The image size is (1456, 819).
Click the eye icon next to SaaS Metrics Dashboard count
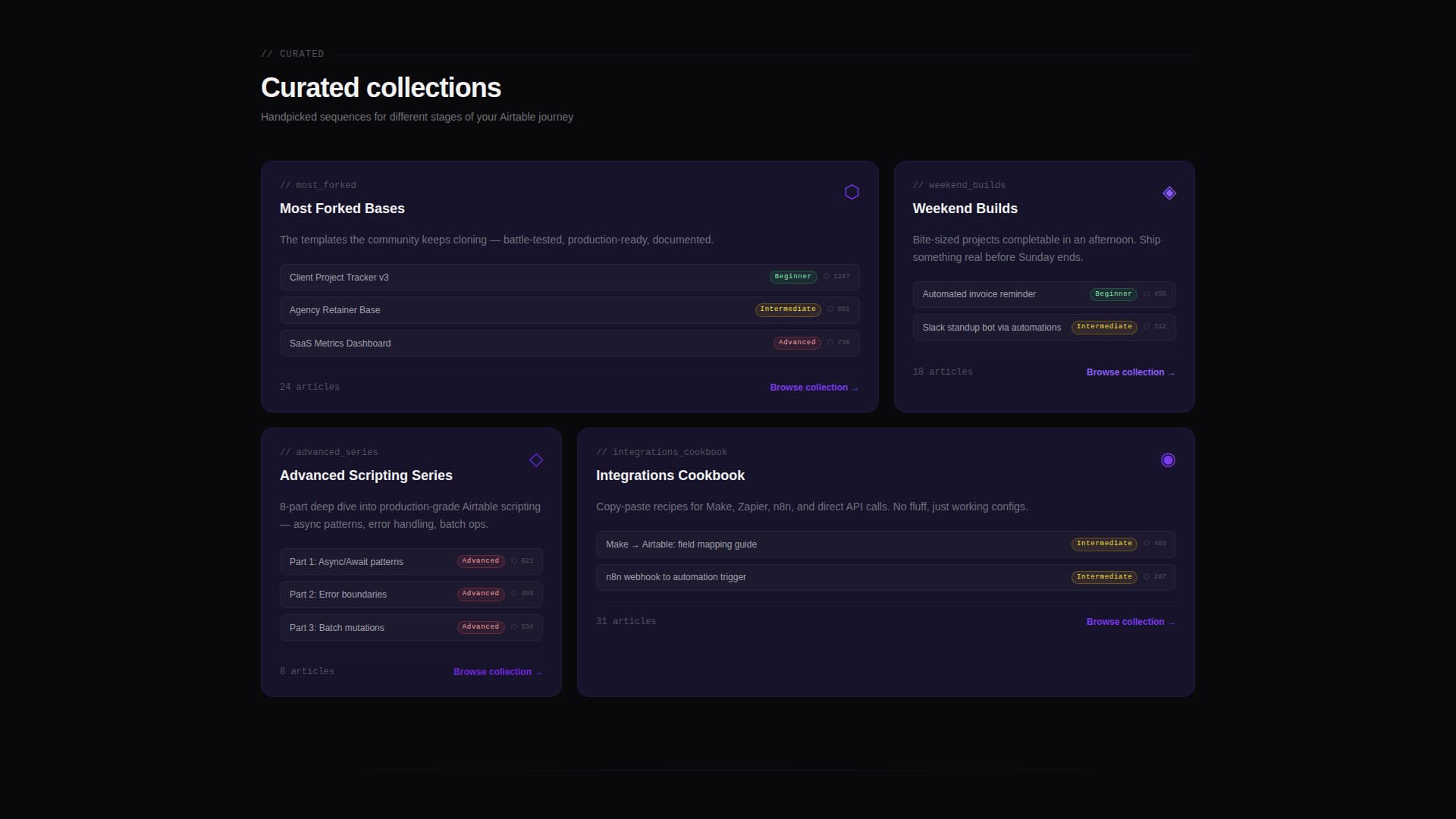point(830,343)
